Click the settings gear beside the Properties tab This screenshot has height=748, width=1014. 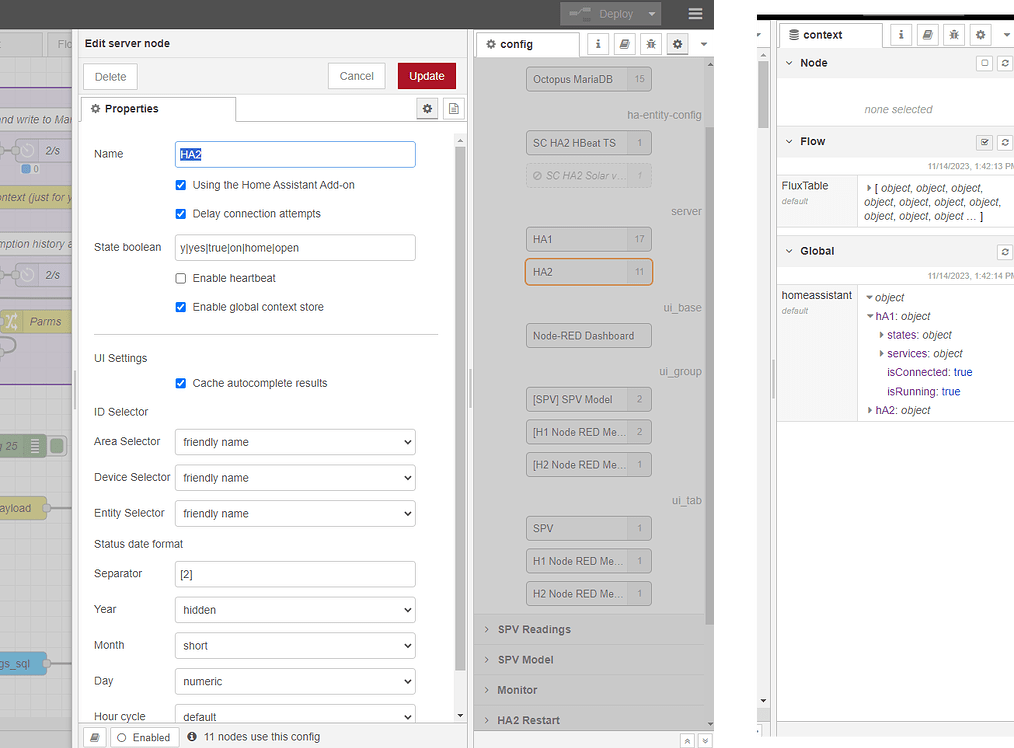(427, 109)
